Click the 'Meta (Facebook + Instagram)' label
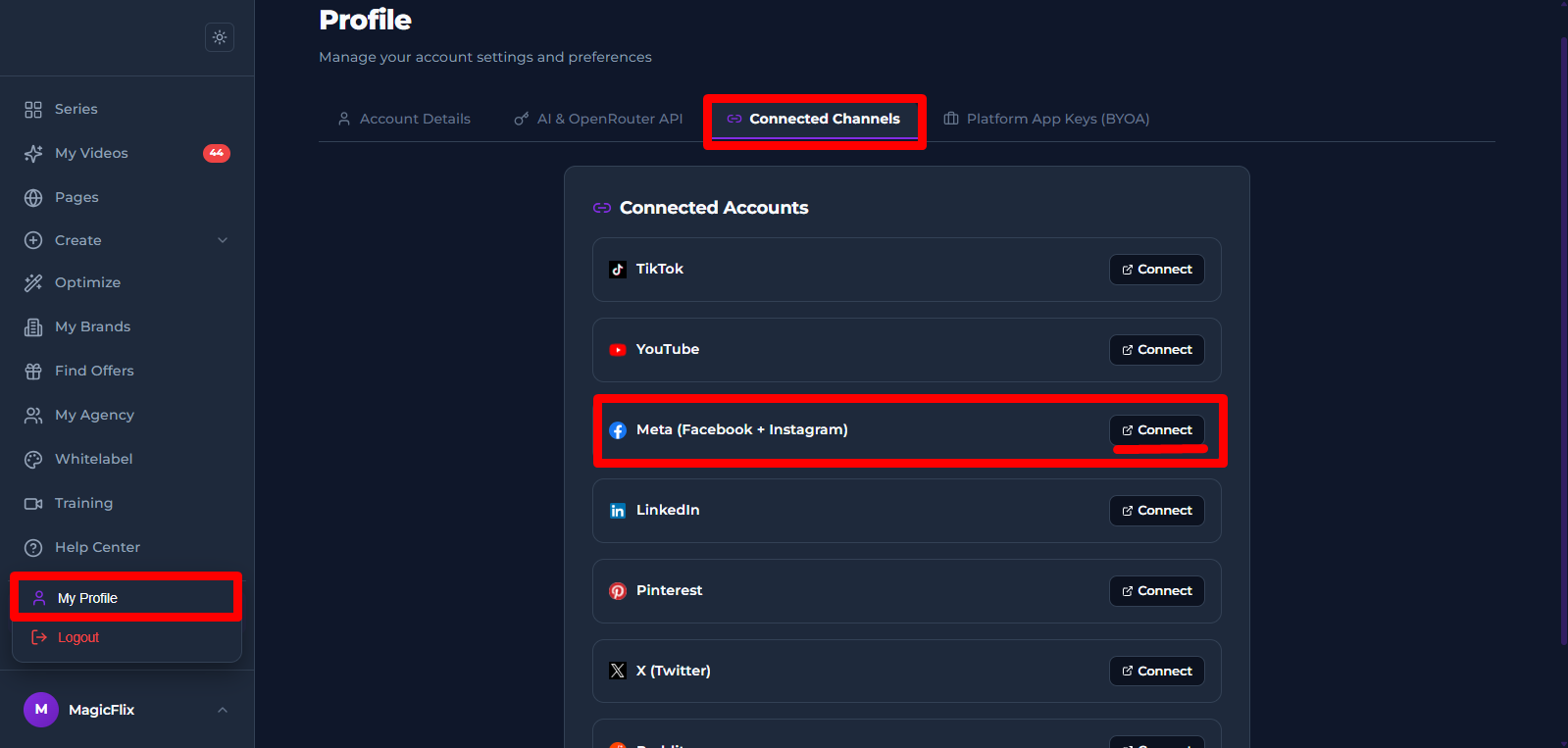1568x748 pixels. (742, 429)
